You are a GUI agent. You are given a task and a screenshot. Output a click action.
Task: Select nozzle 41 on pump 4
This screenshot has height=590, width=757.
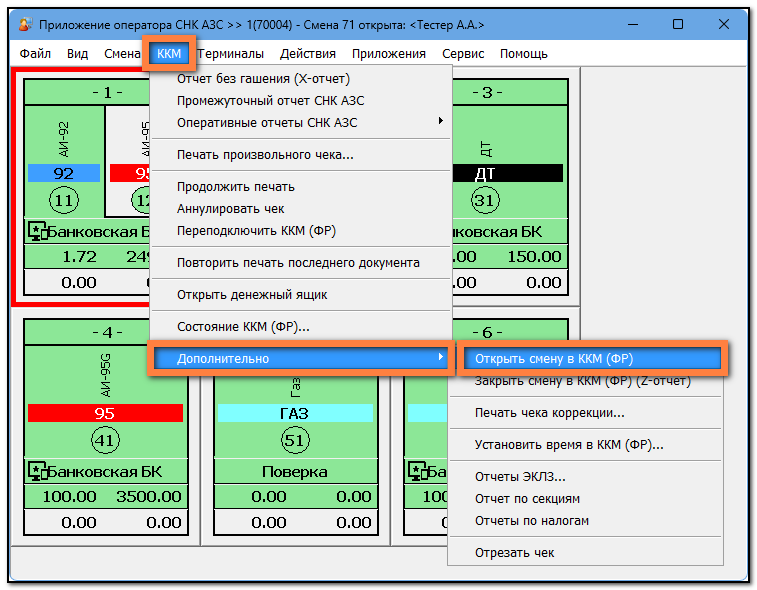(105, 440)
